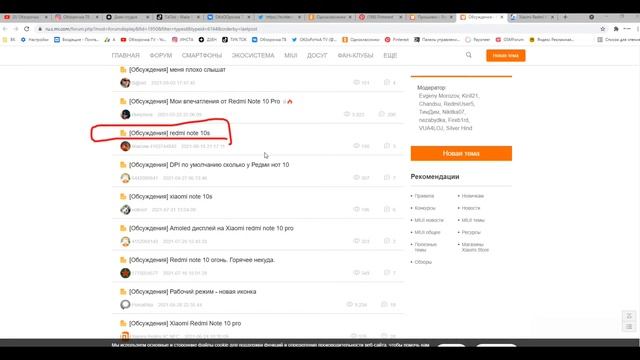This screenshot has height=360, width=640.
Task: Click comments icon on 'DPI по умолчанию' row
Action: tap(387, 178)
